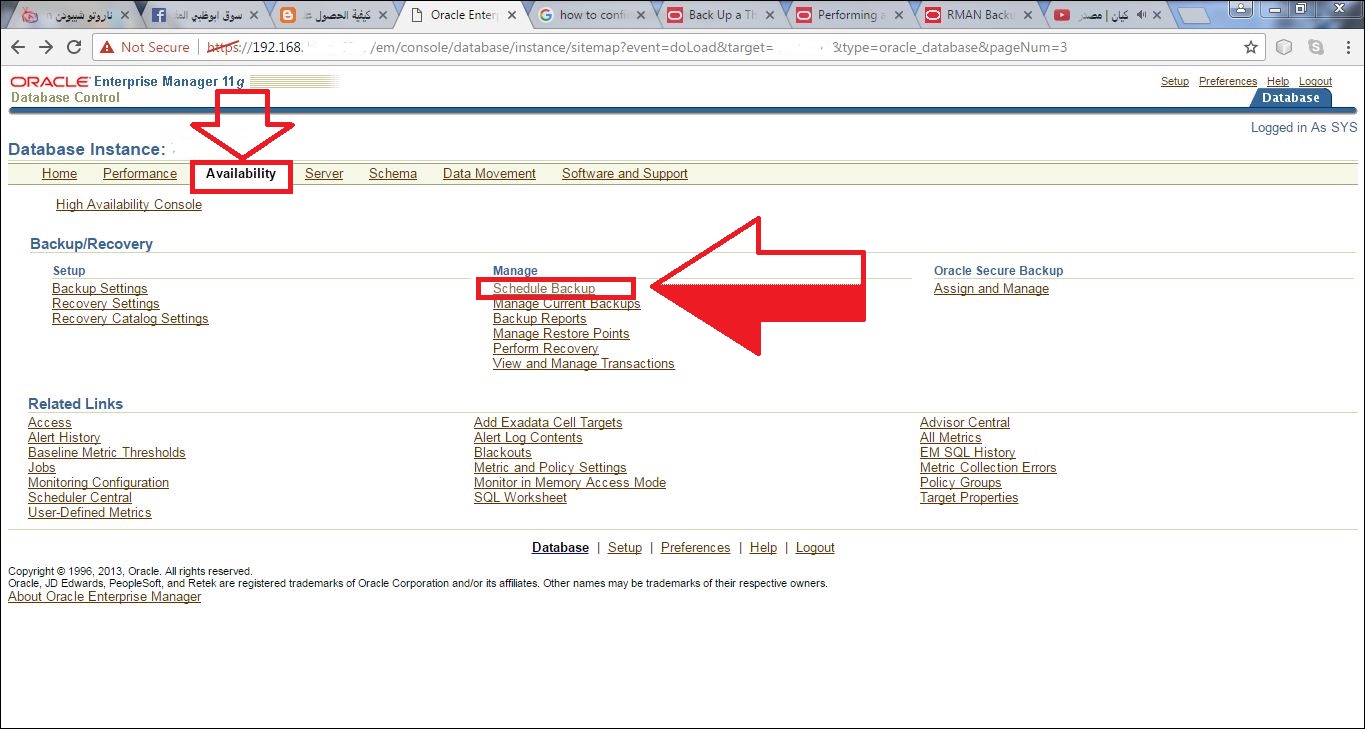The width and height of the screenshot is (1365, 729).
Task: Go back using the browser back arrow
Action: tap(19, 47)
